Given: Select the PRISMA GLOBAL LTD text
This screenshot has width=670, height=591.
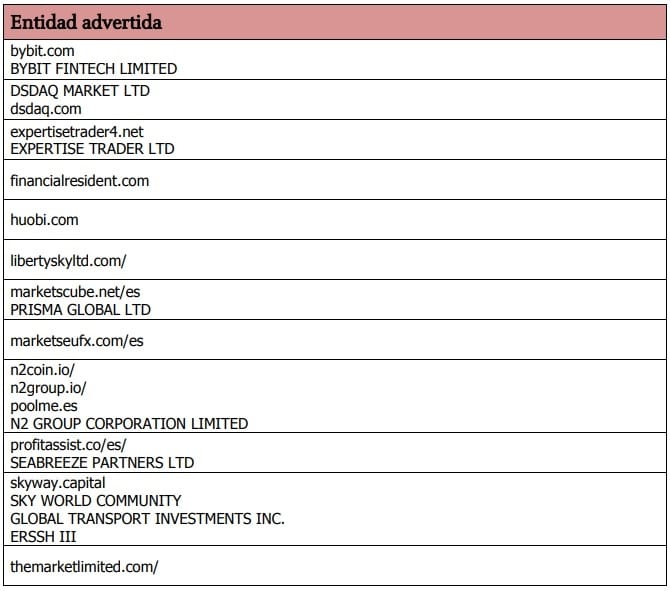Looking at the screenshot, I should (80, 310).
